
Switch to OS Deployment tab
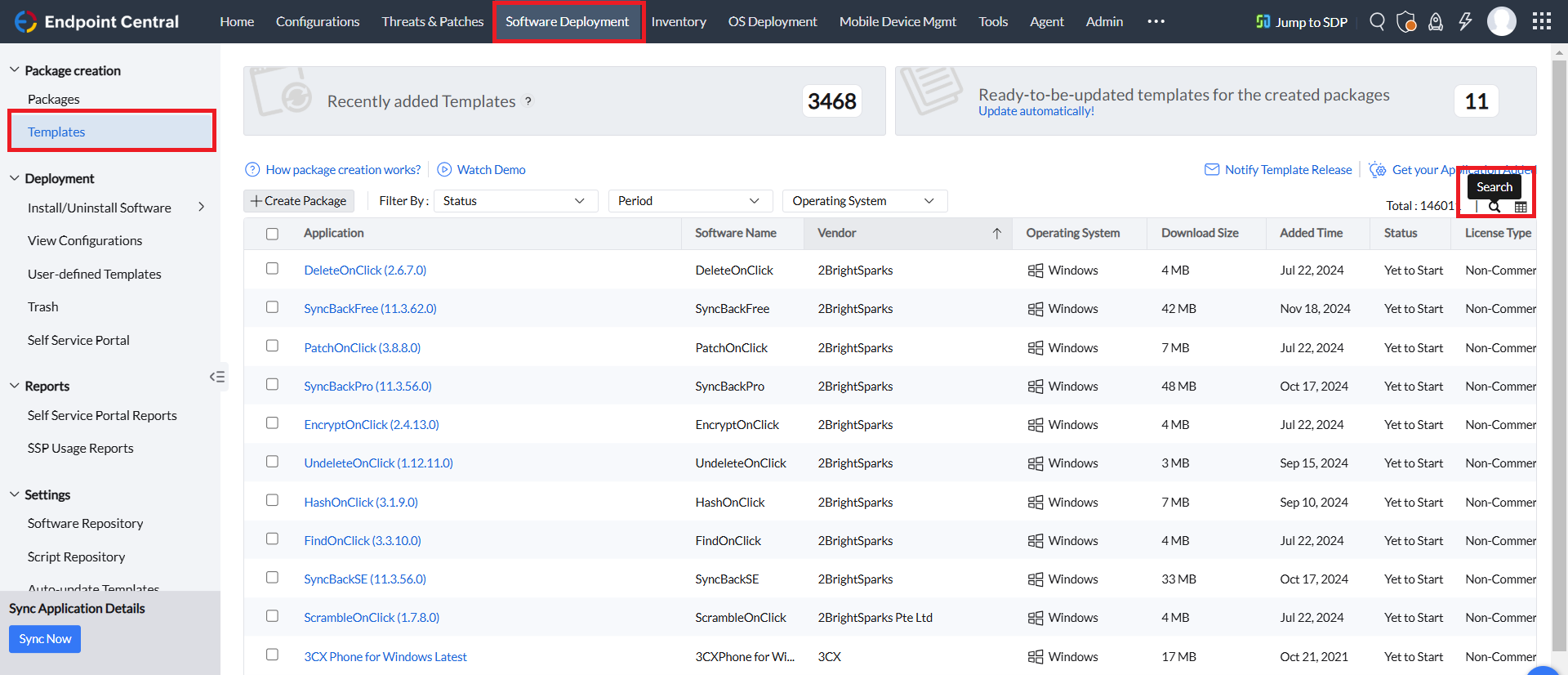(773, 21)
